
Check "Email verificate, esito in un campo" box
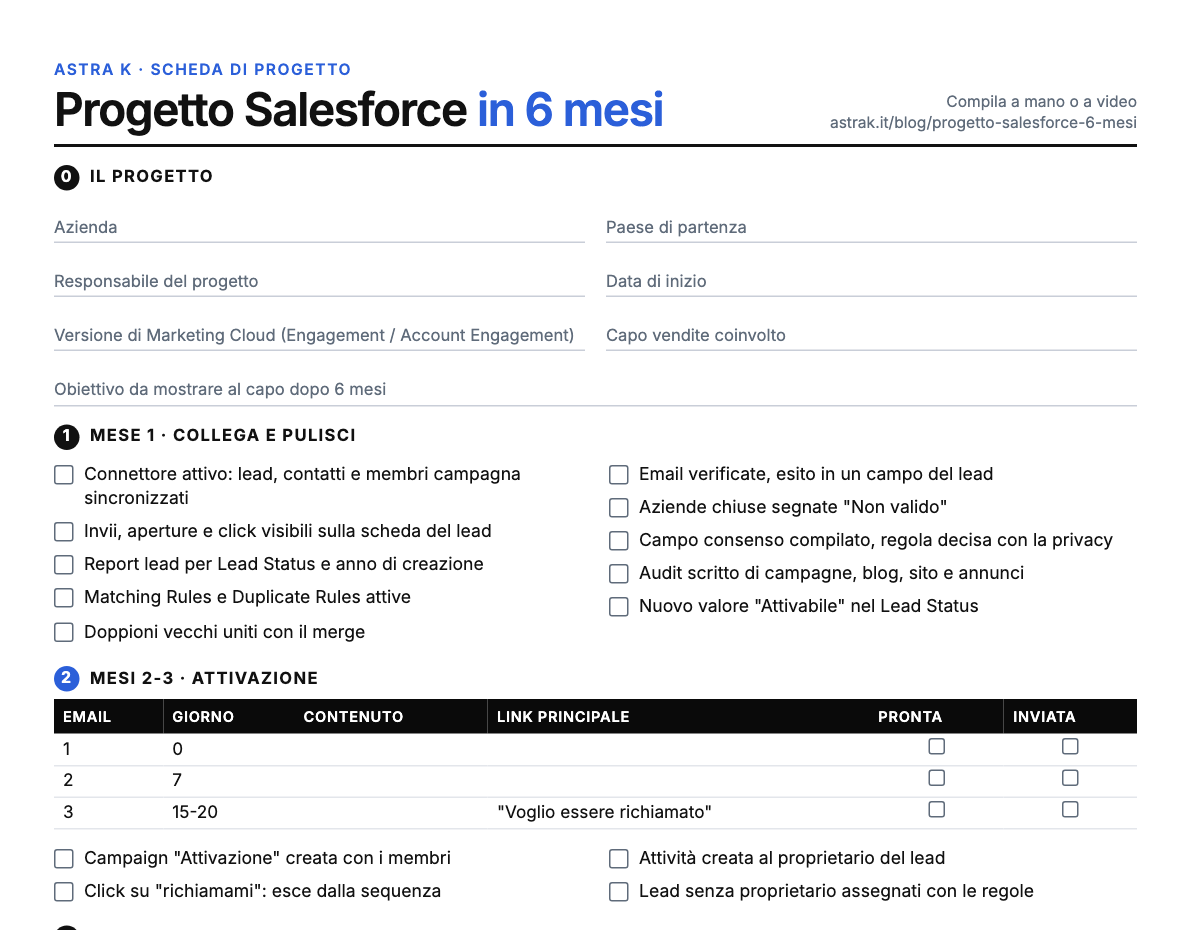click(x=619, y=475)
